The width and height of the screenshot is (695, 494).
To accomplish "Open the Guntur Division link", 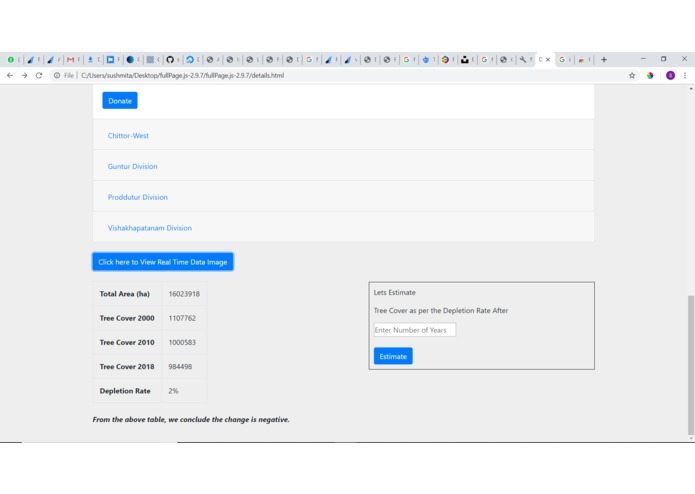I will (133, 166).
